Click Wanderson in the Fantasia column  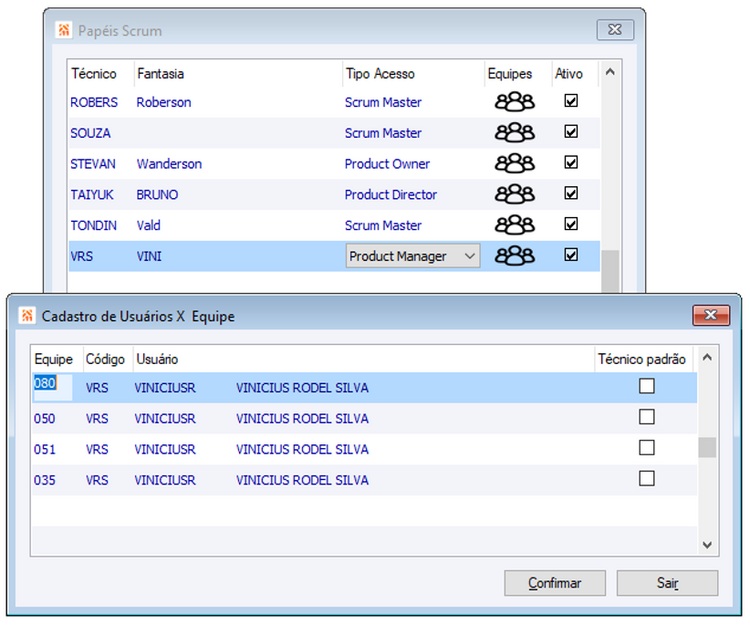169,164
